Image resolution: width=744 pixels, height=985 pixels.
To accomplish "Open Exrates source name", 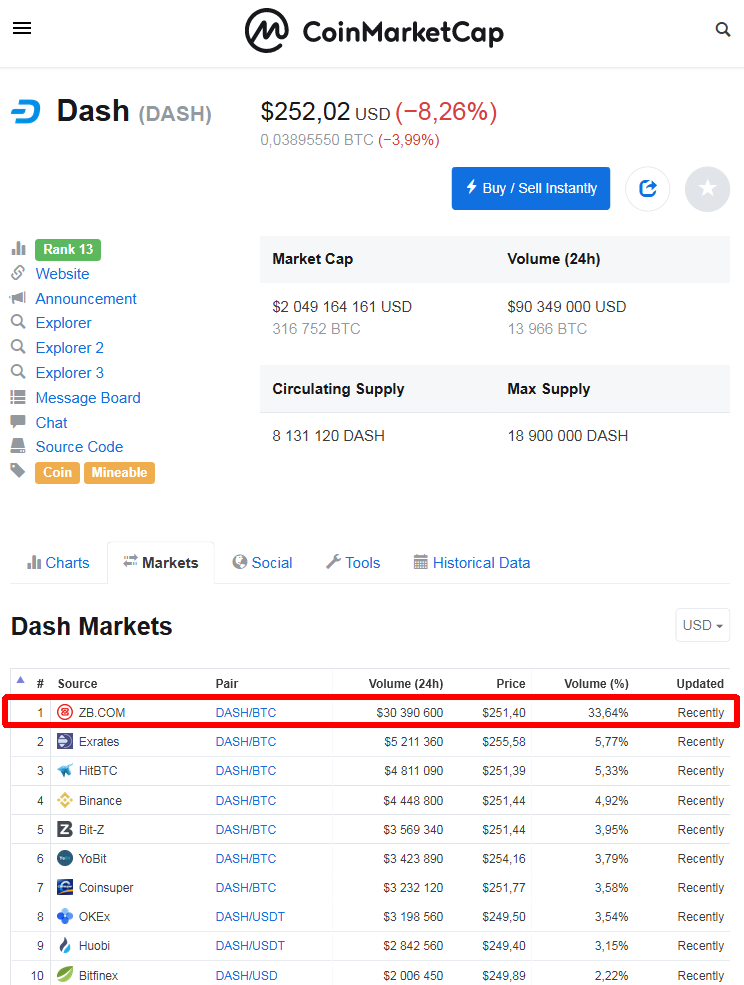I will pos(99,741).
